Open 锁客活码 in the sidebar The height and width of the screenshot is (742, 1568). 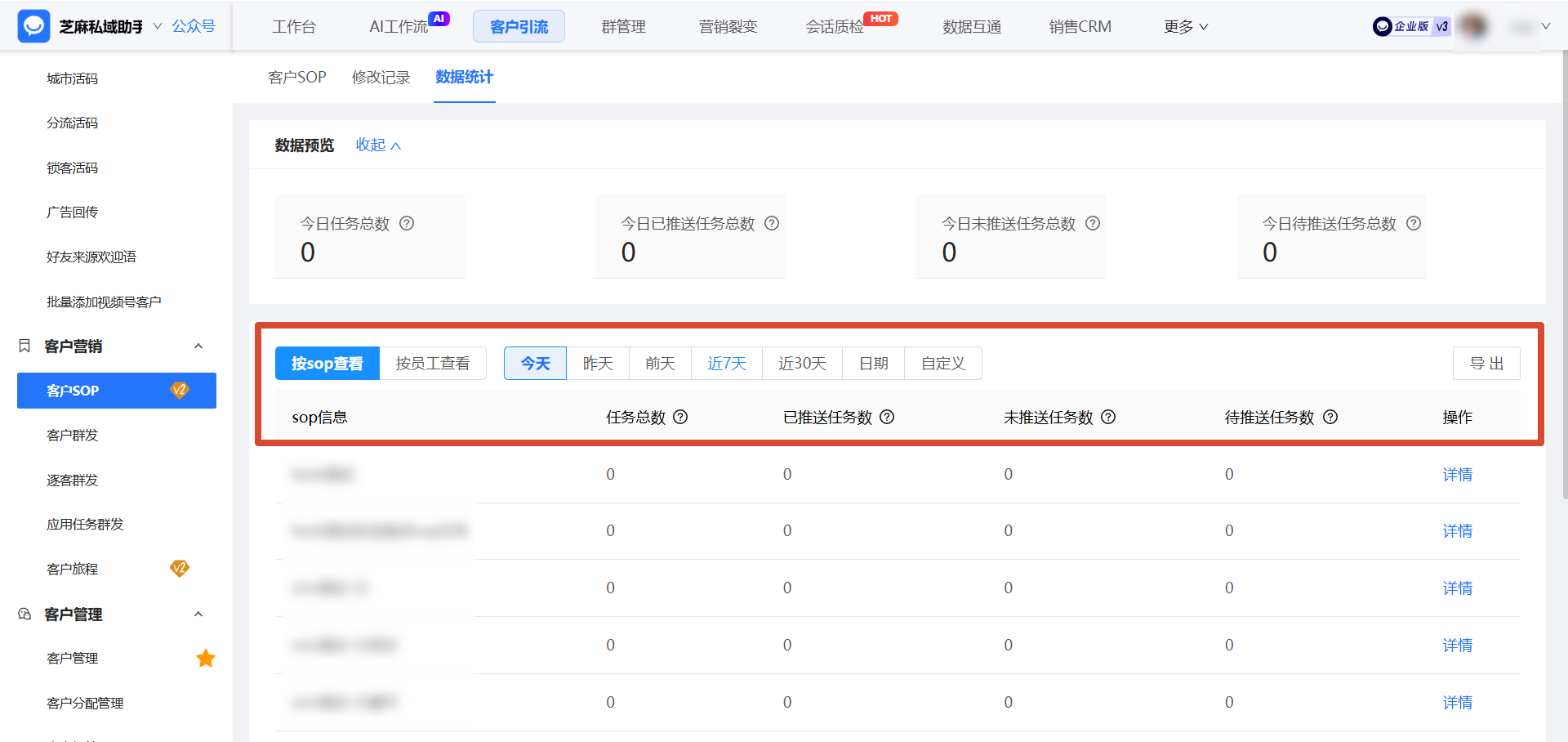pos(73,168)
